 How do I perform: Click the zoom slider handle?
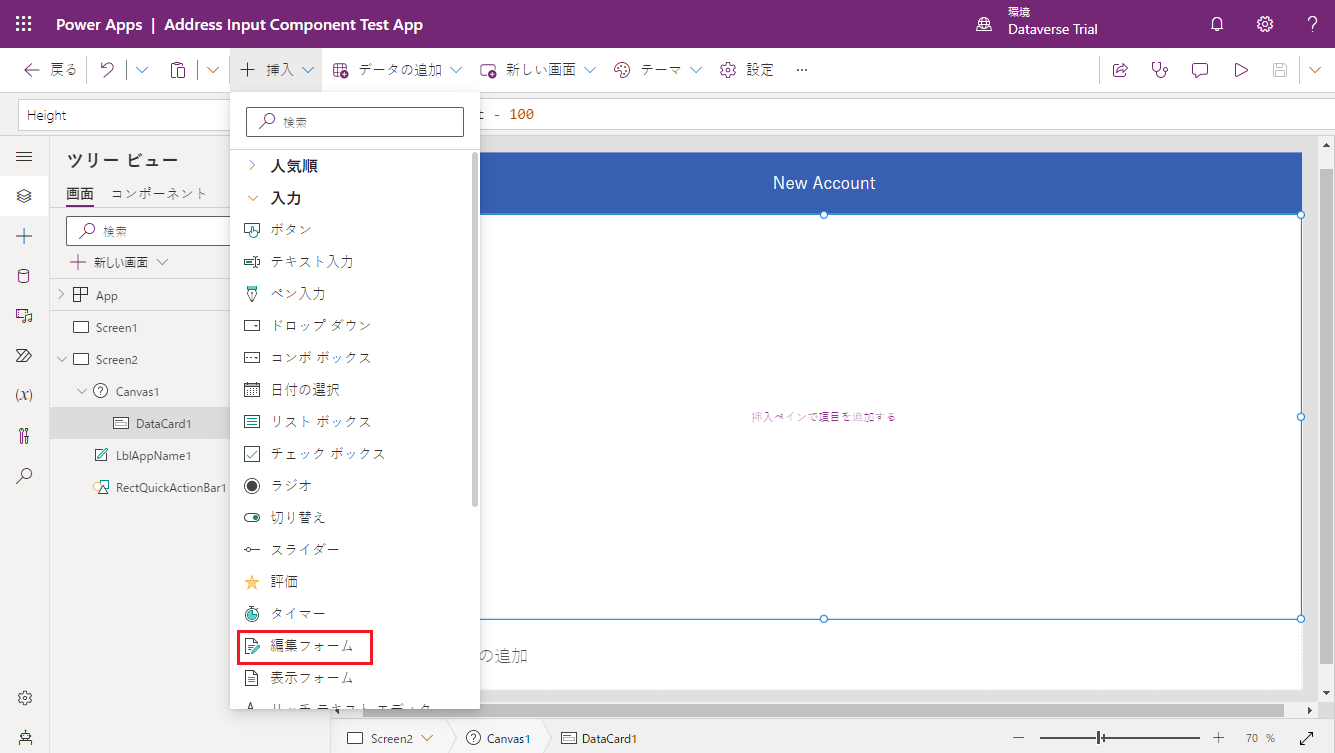[1100, 738]
